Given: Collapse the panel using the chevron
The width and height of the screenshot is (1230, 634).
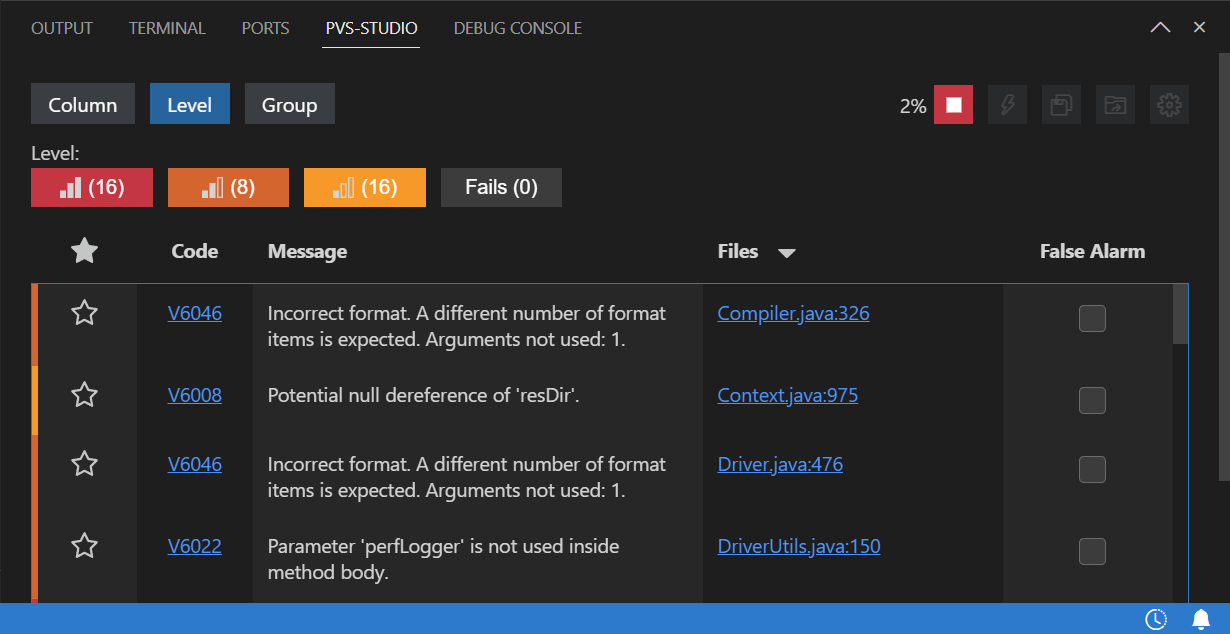Looking at the screenshot, I should [1160, 27].
